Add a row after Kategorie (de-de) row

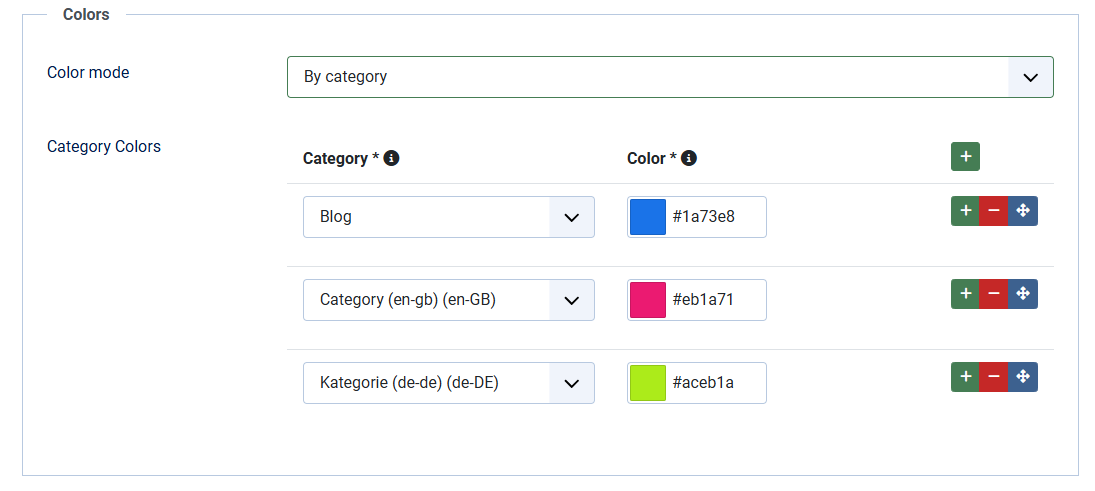tap(965, 377)
